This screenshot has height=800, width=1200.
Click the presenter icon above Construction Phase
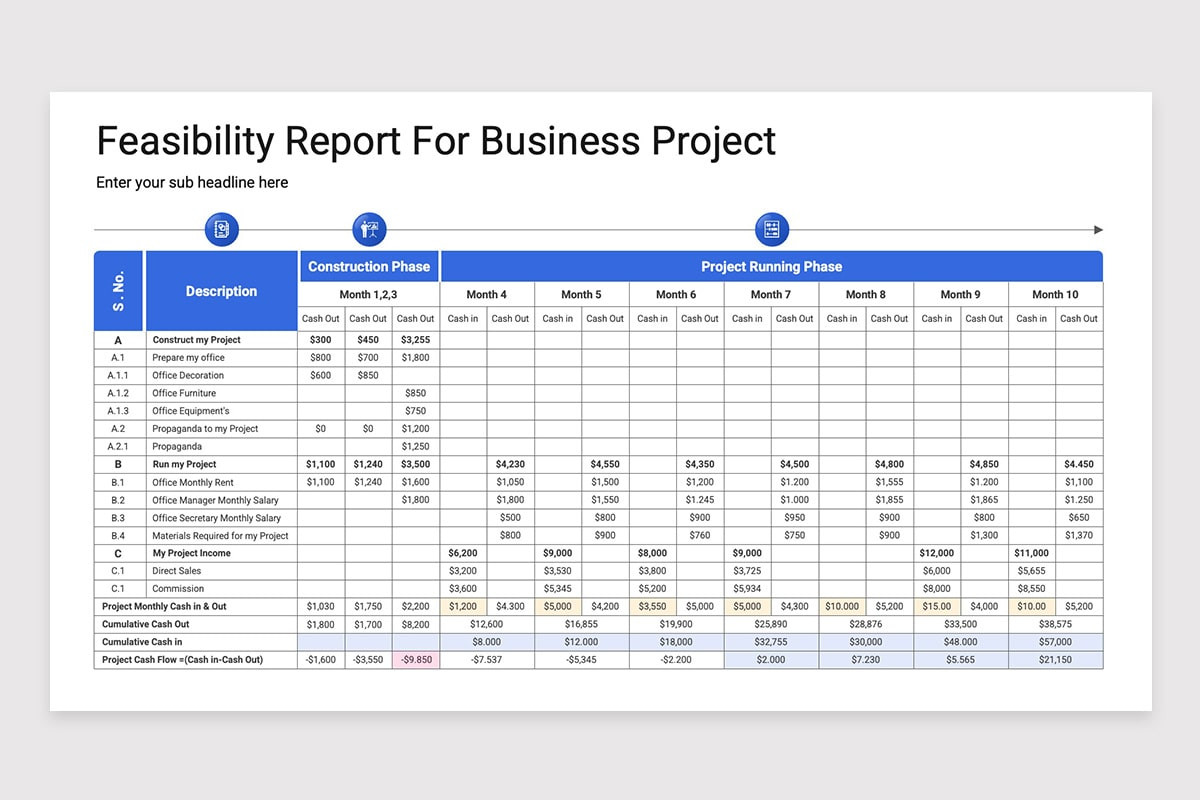(x=369, y=229)
